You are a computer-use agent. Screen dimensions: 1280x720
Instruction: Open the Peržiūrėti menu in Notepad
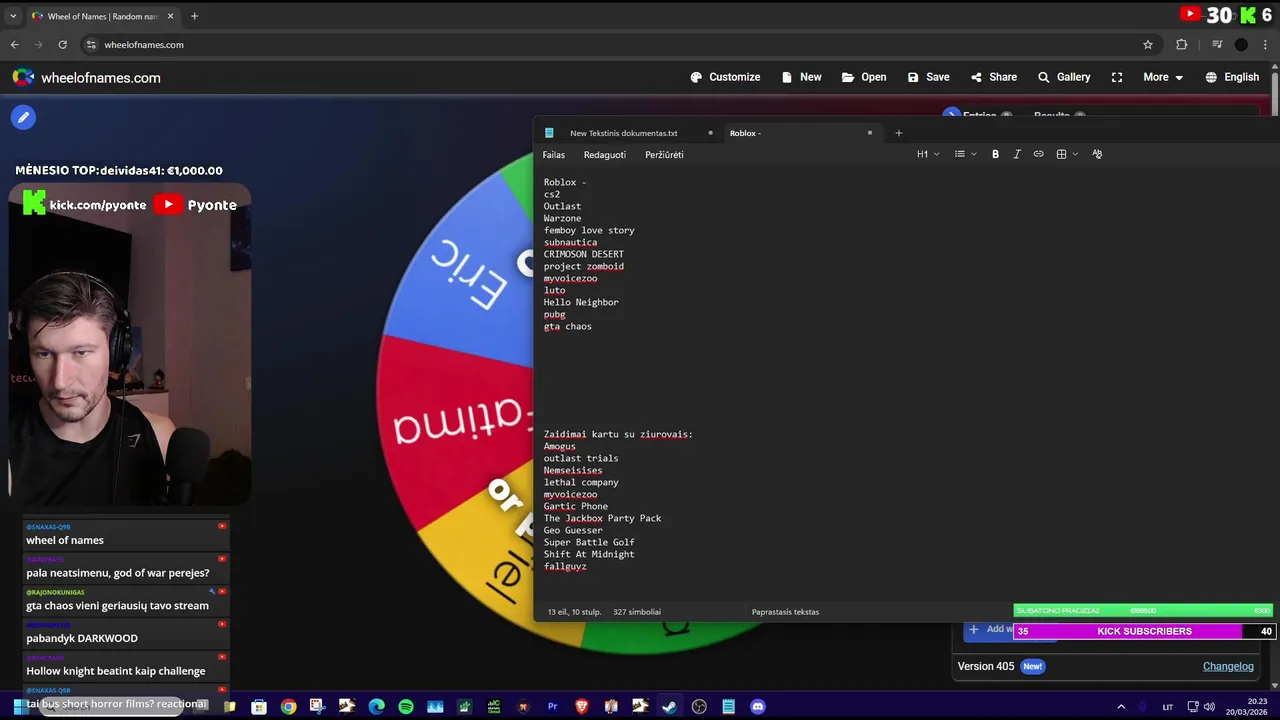click(664, 155)
